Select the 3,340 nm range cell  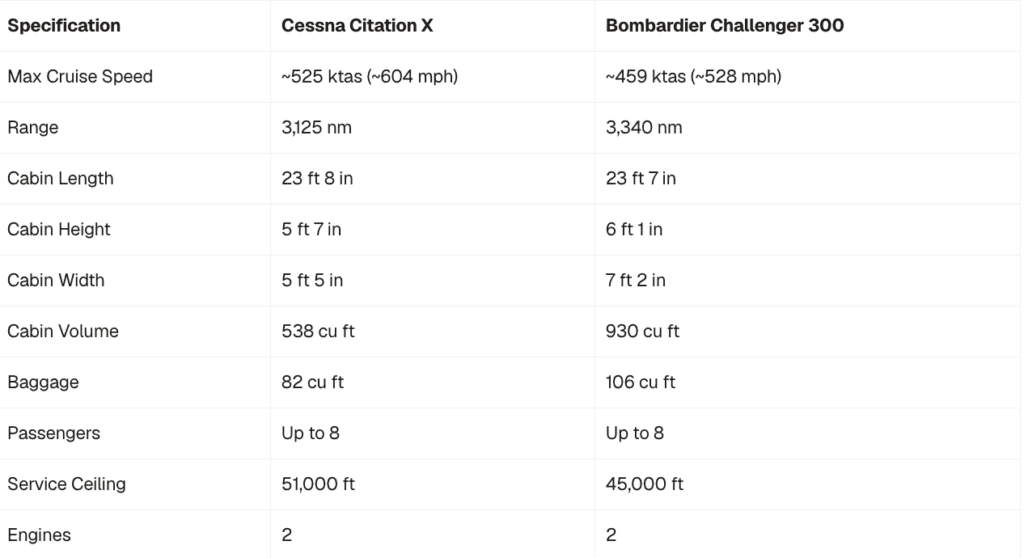[x=644, y=127]
